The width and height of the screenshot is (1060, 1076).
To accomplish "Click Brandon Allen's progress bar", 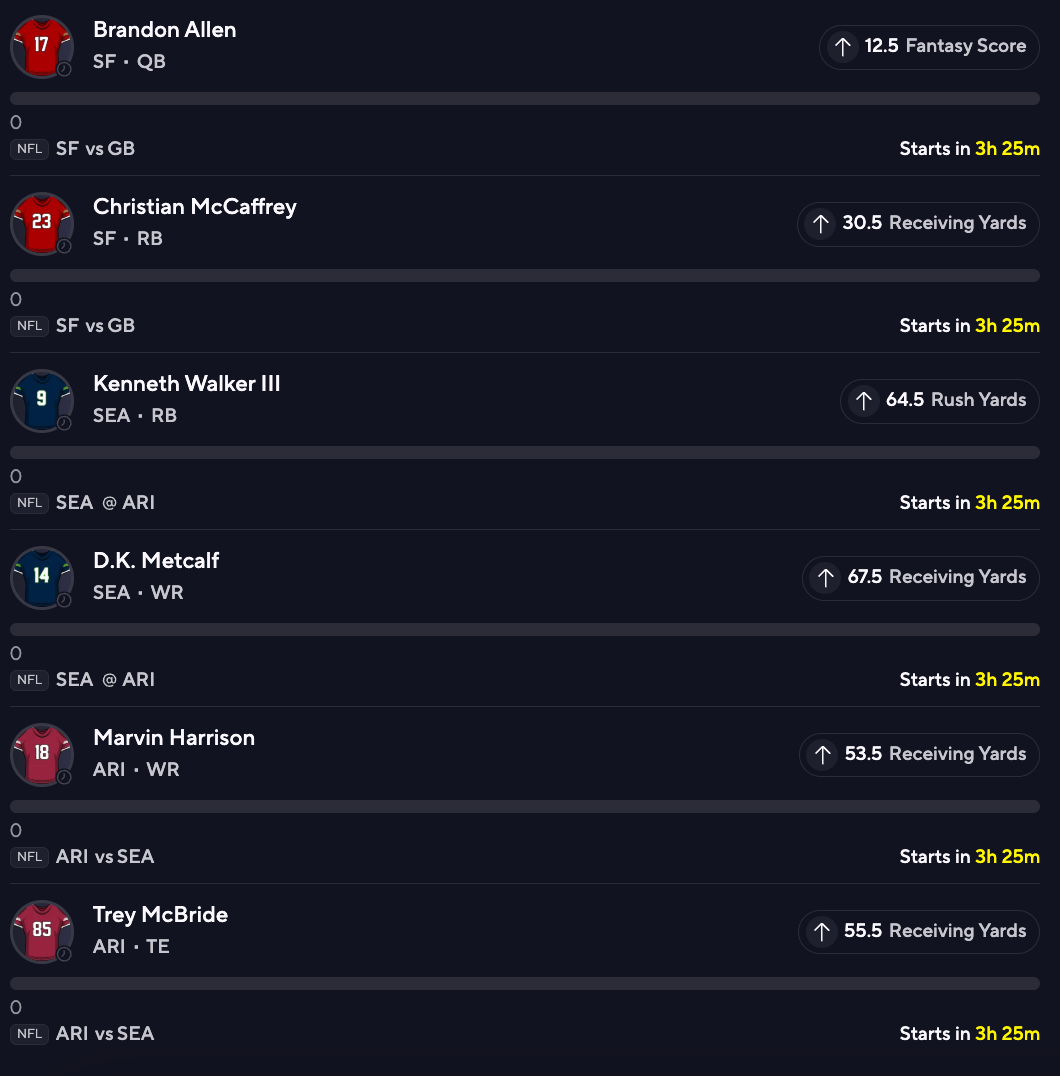I will pos(525,99).
